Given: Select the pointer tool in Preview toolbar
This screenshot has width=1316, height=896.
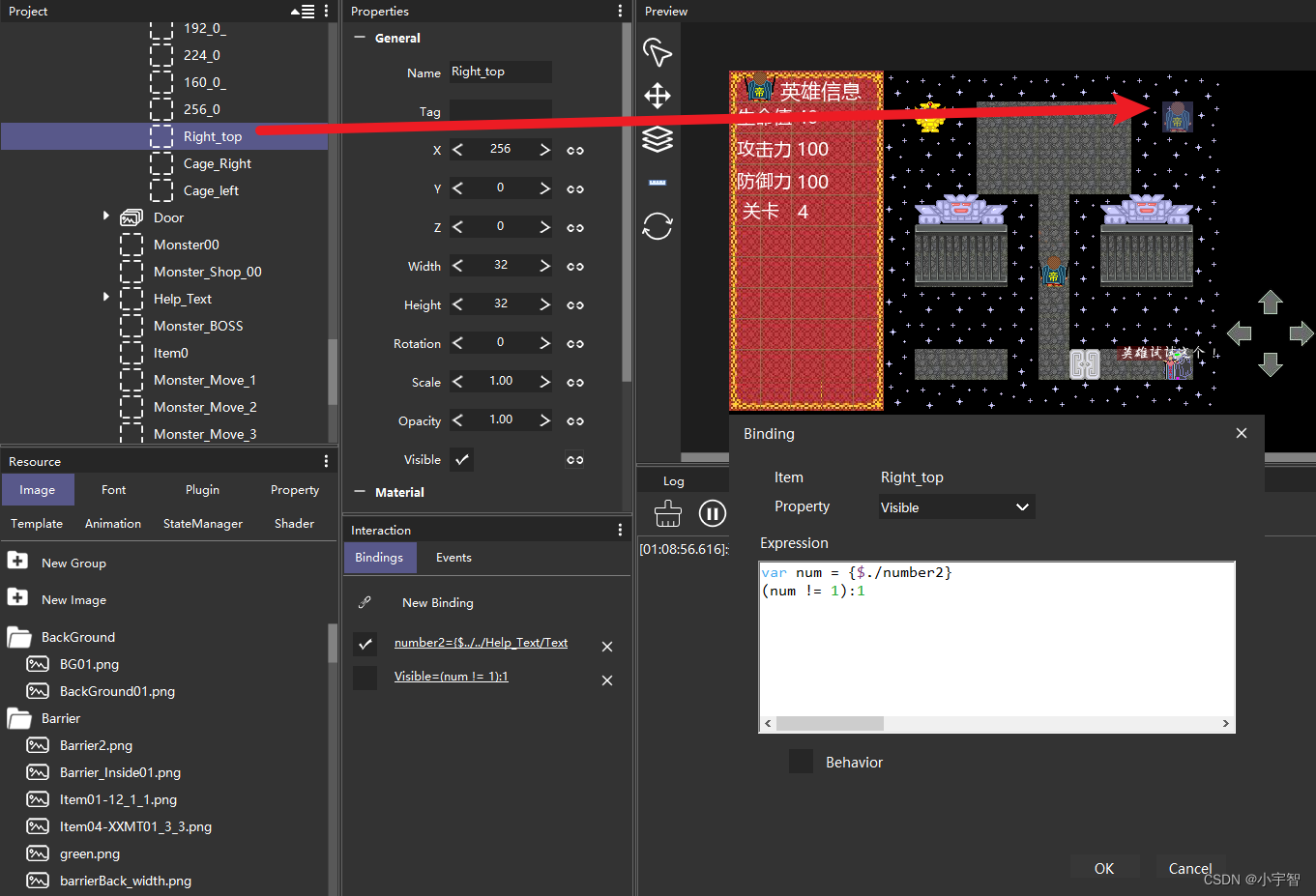Looking at the screenshot, I should 658,52.
